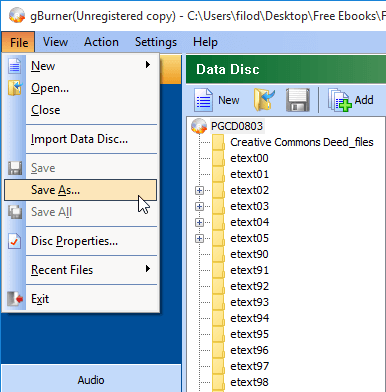This screenshot has height=392, width=386.
Task: Click the Data Disc panel header
Action: tap(286, 69)
